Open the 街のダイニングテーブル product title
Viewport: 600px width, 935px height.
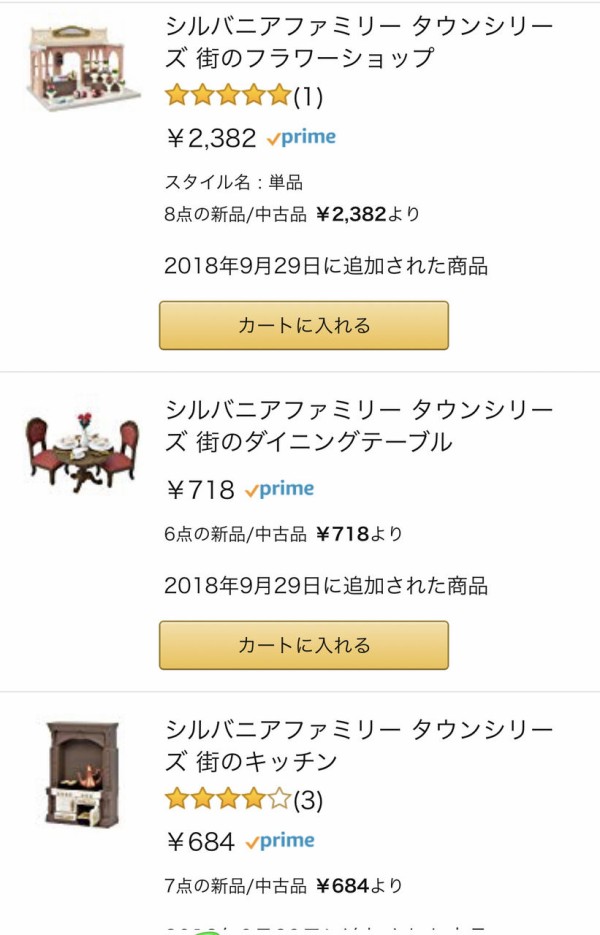[358, 425]
